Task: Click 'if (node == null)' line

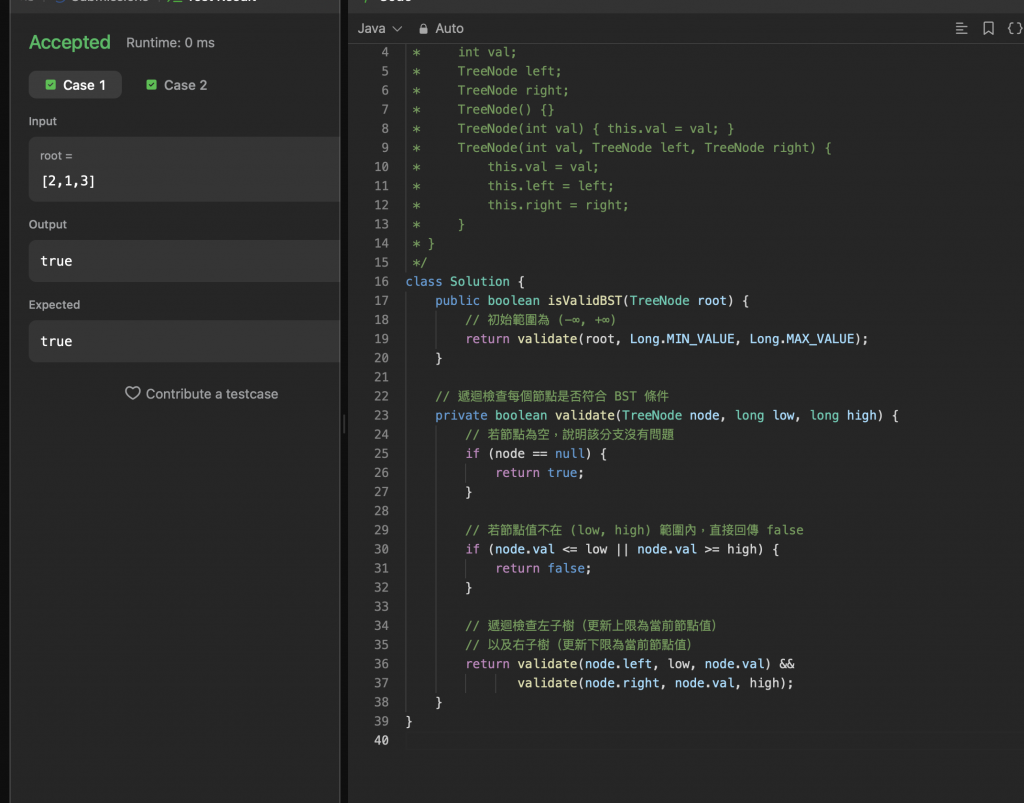Action: click(536, 454)
